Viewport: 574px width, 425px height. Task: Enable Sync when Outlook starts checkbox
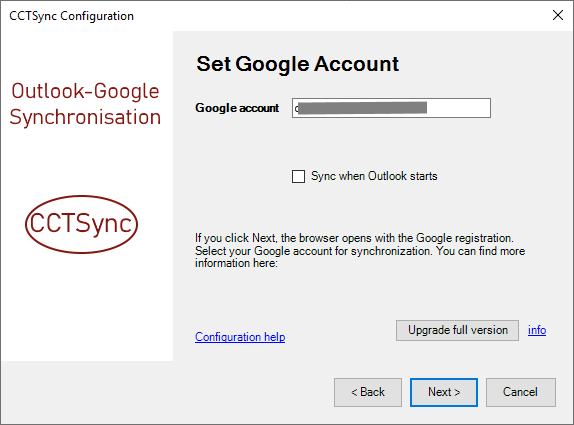pos(298,176)
